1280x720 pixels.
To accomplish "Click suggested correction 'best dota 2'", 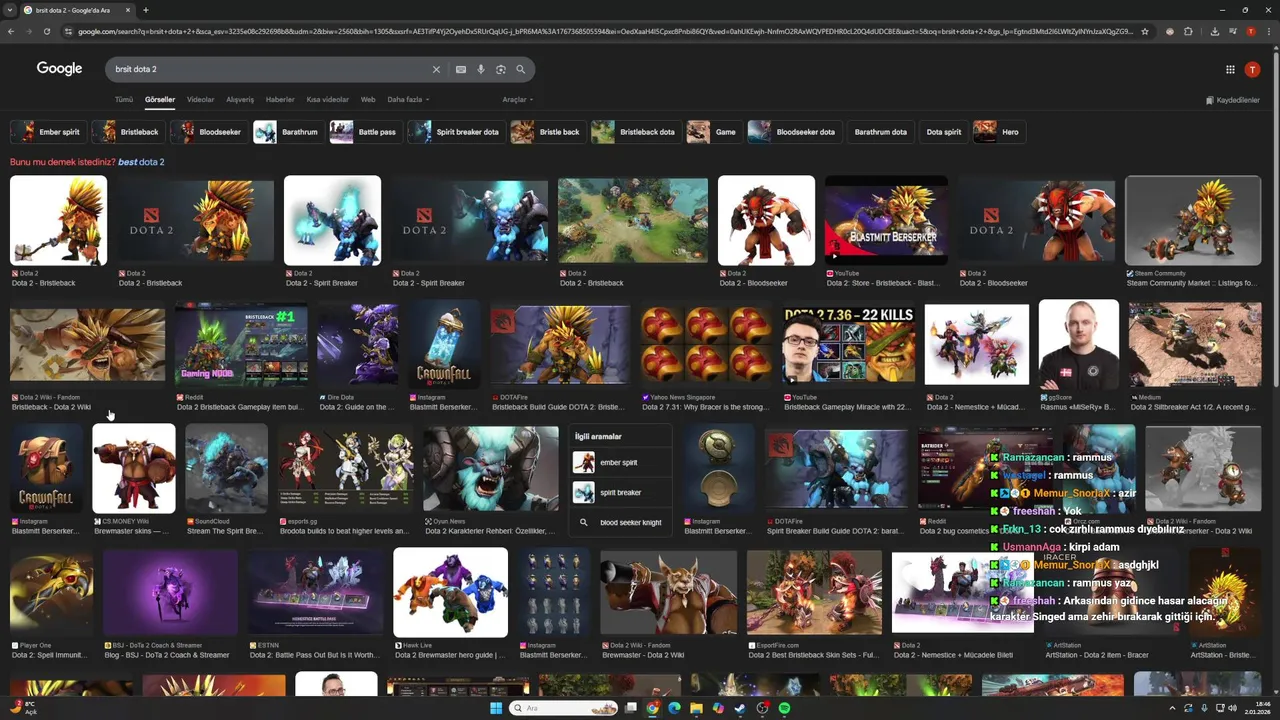I will (x=141, y=162).
